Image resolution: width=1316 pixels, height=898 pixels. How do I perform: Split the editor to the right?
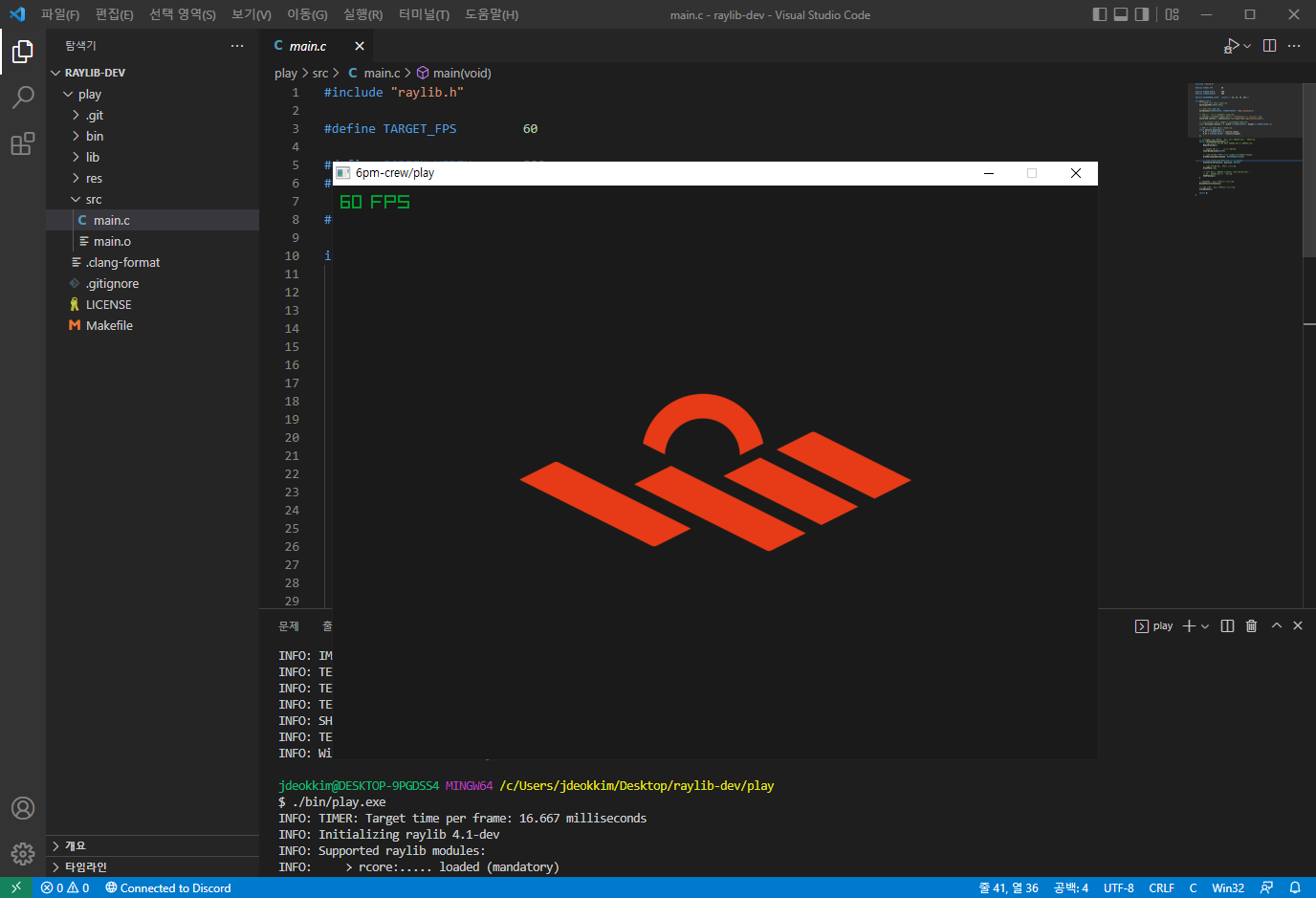[1269, 46]
